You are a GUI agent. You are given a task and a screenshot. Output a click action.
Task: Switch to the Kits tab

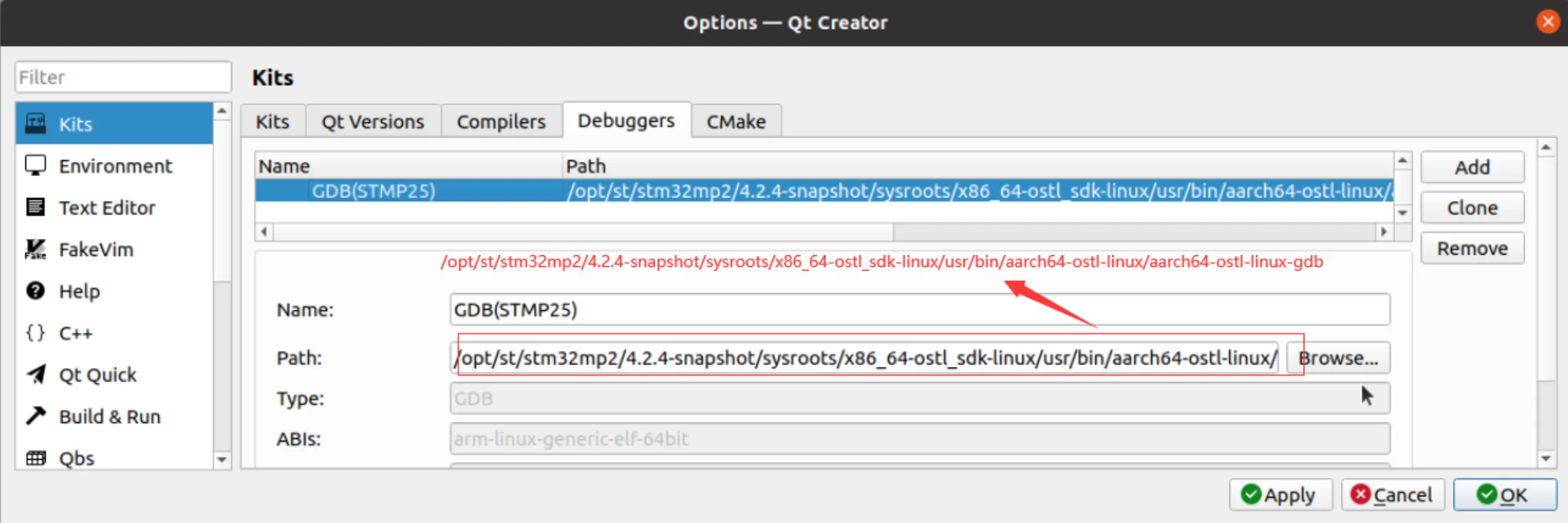coord(273,122)
